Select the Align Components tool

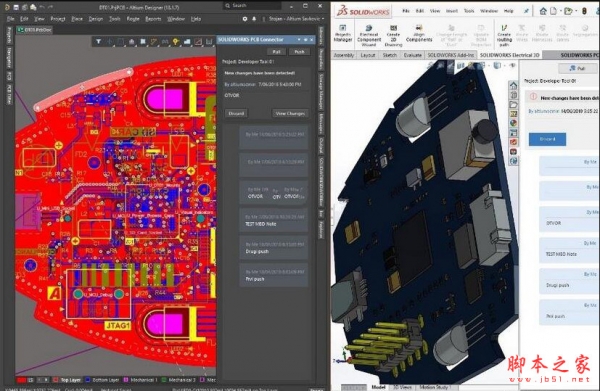[419, 33]
